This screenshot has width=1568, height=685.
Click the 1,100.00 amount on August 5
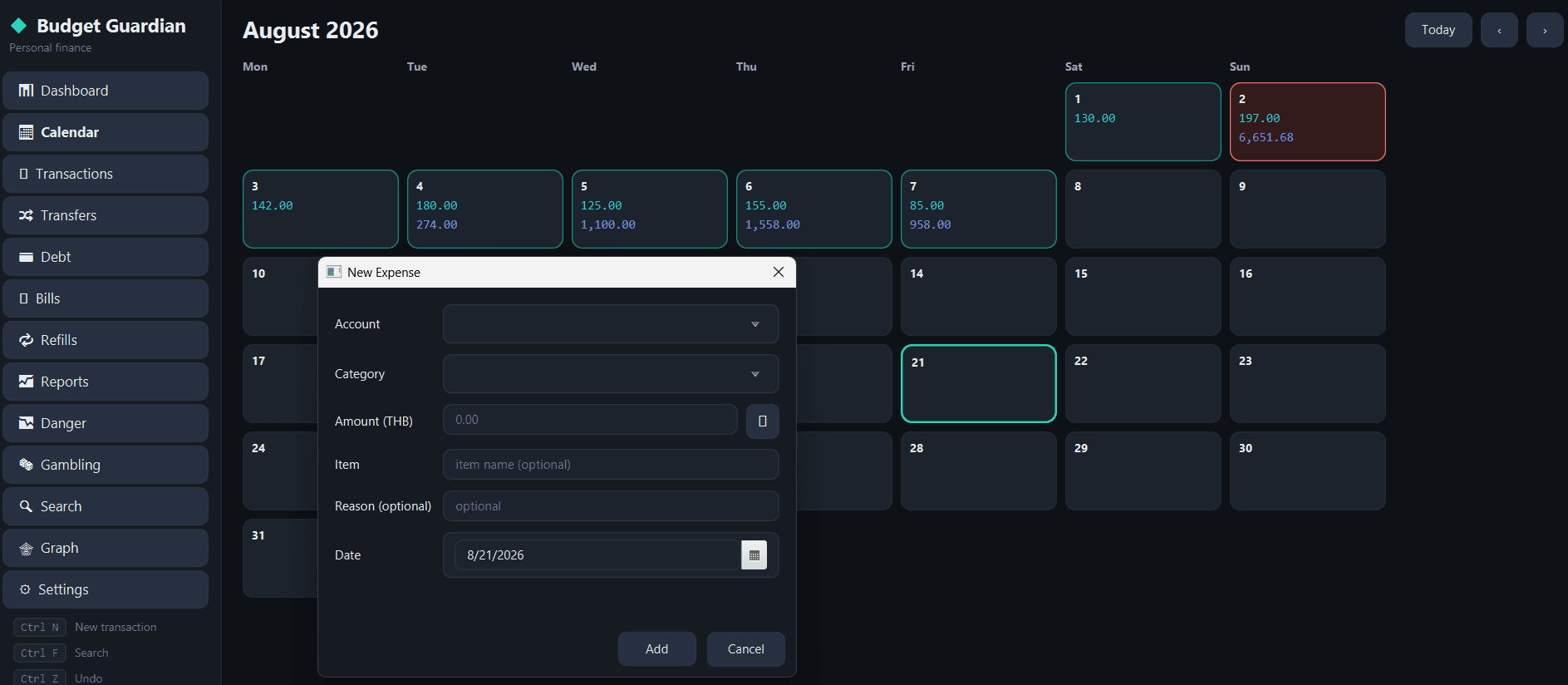coord(607,225)
